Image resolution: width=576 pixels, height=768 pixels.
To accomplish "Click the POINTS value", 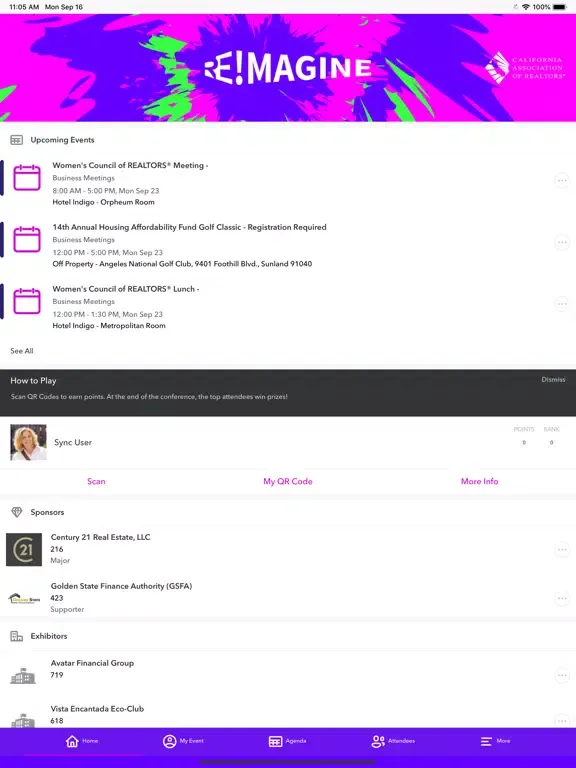I will (x=524, y=442).
